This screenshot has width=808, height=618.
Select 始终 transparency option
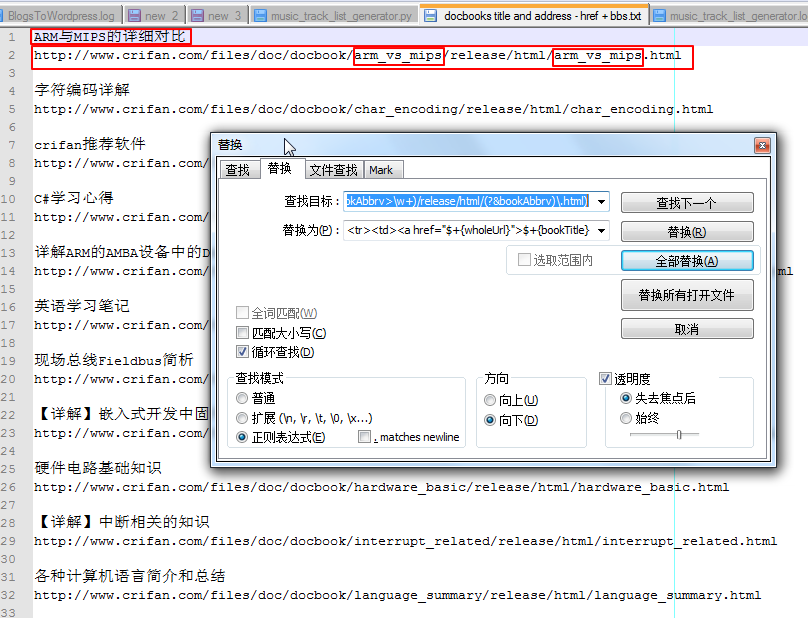click(x=627, y=418)
